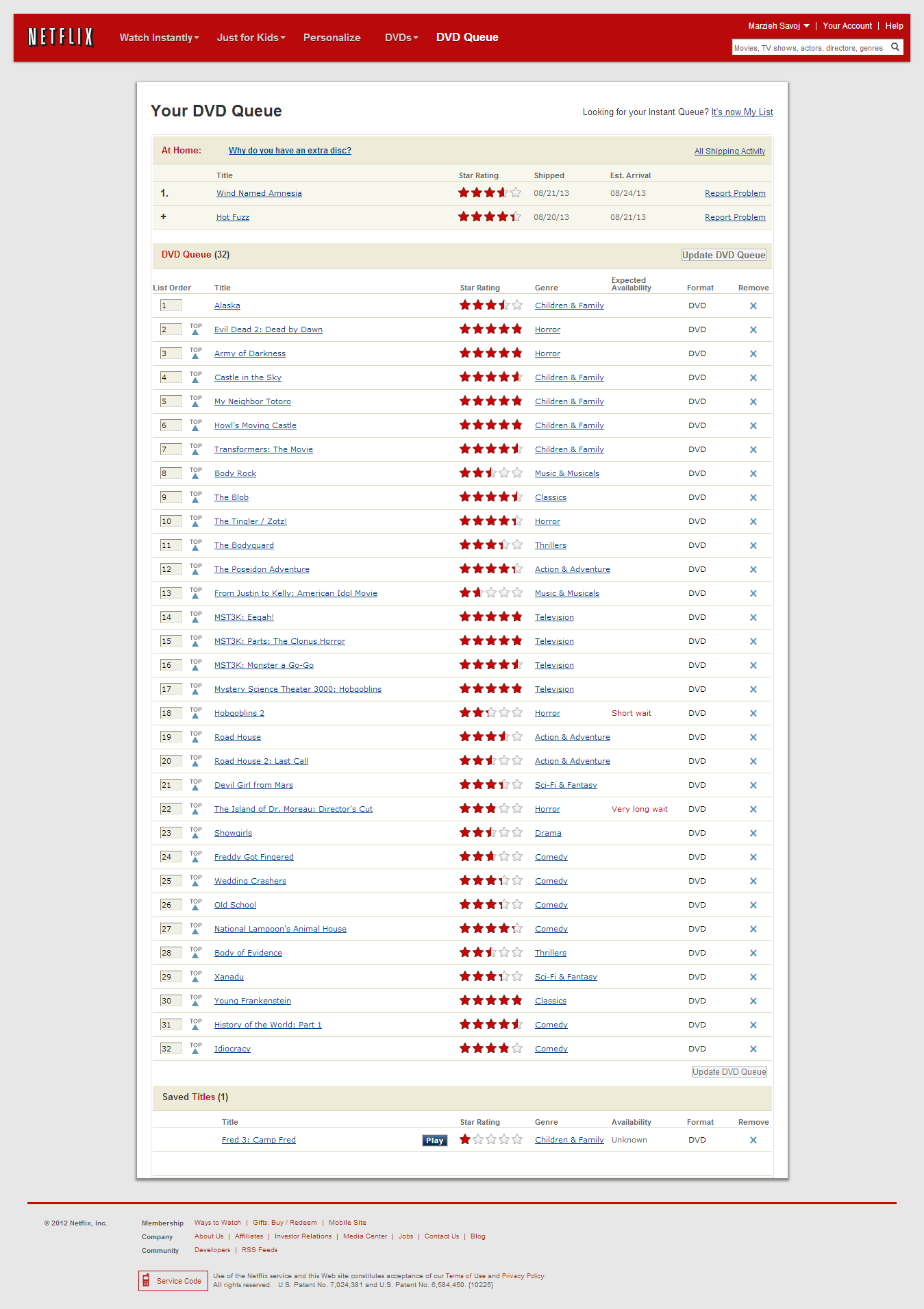Open the extra disc explanation link
924x1309 pixels.
[x=290, y=151]
